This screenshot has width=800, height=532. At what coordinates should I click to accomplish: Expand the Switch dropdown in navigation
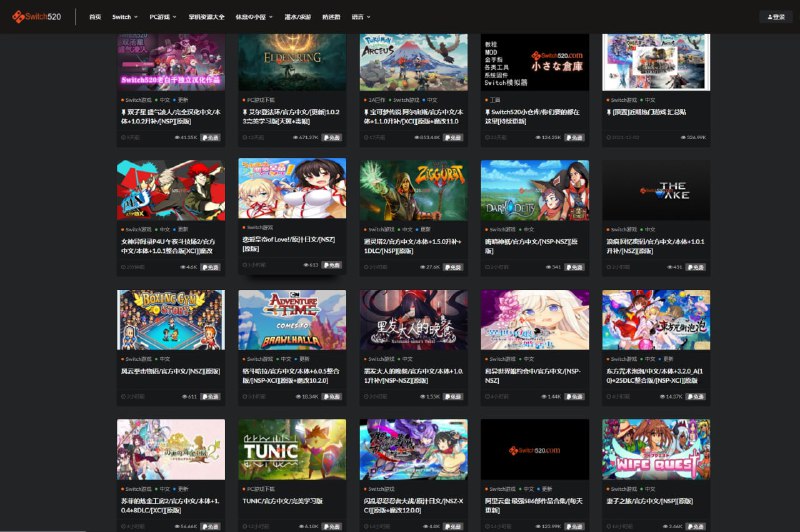[x=124, y=17]
